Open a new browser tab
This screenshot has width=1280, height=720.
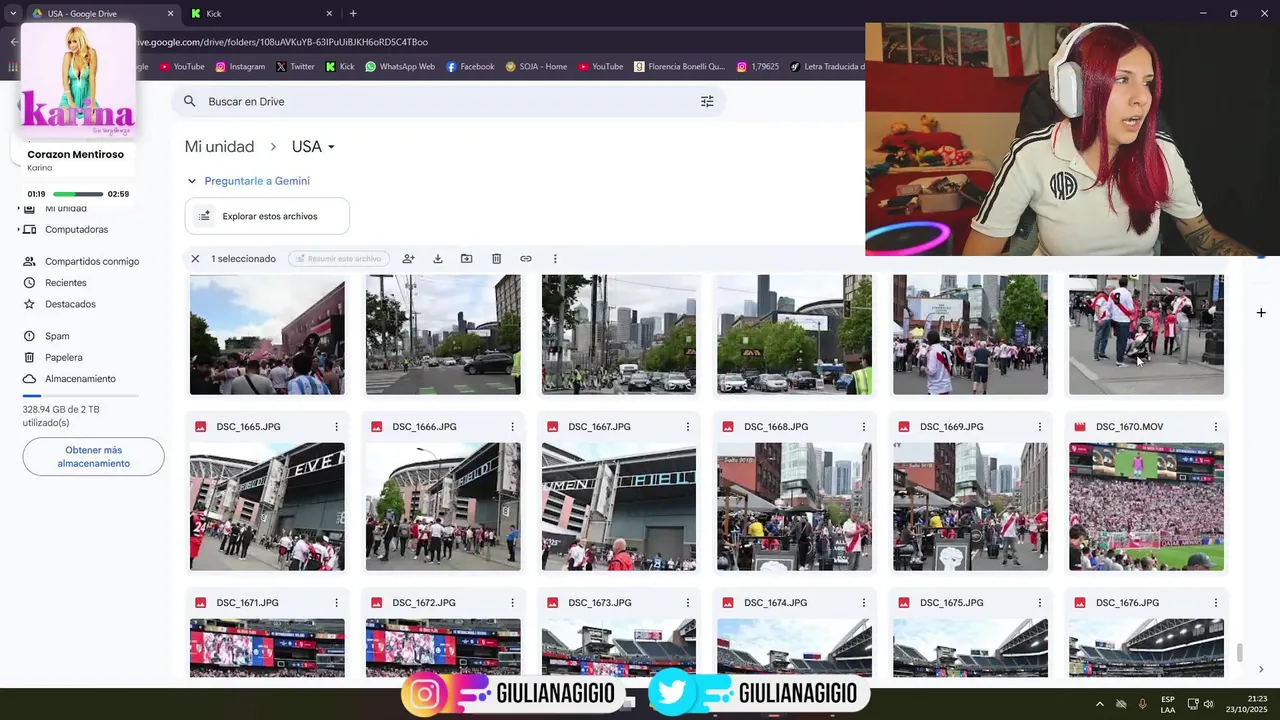coord(353,13)
